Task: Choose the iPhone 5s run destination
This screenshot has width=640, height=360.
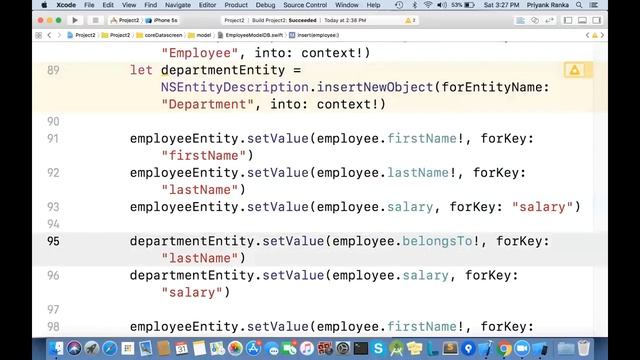Action: pyautogui.click(x=162, y=20)
